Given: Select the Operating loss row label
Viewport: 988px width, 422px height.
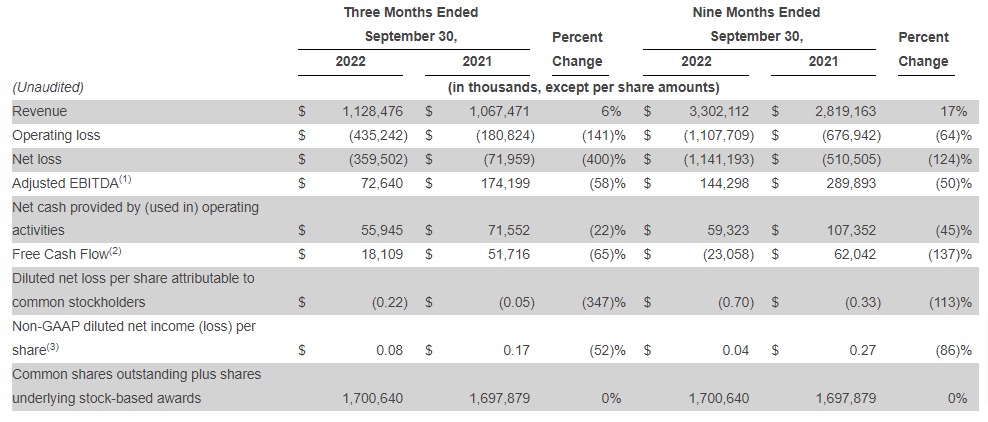Looking at the screenshot, I should [56, 135].
